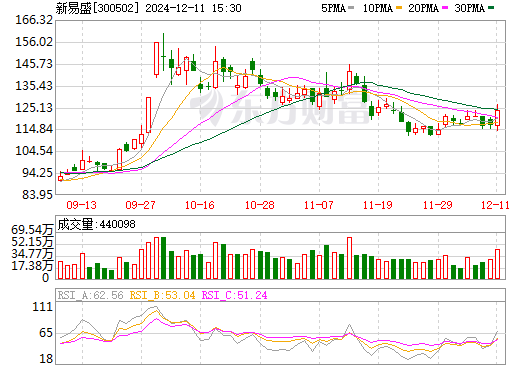Click the 10-16 date label

(x=200, y=205)
